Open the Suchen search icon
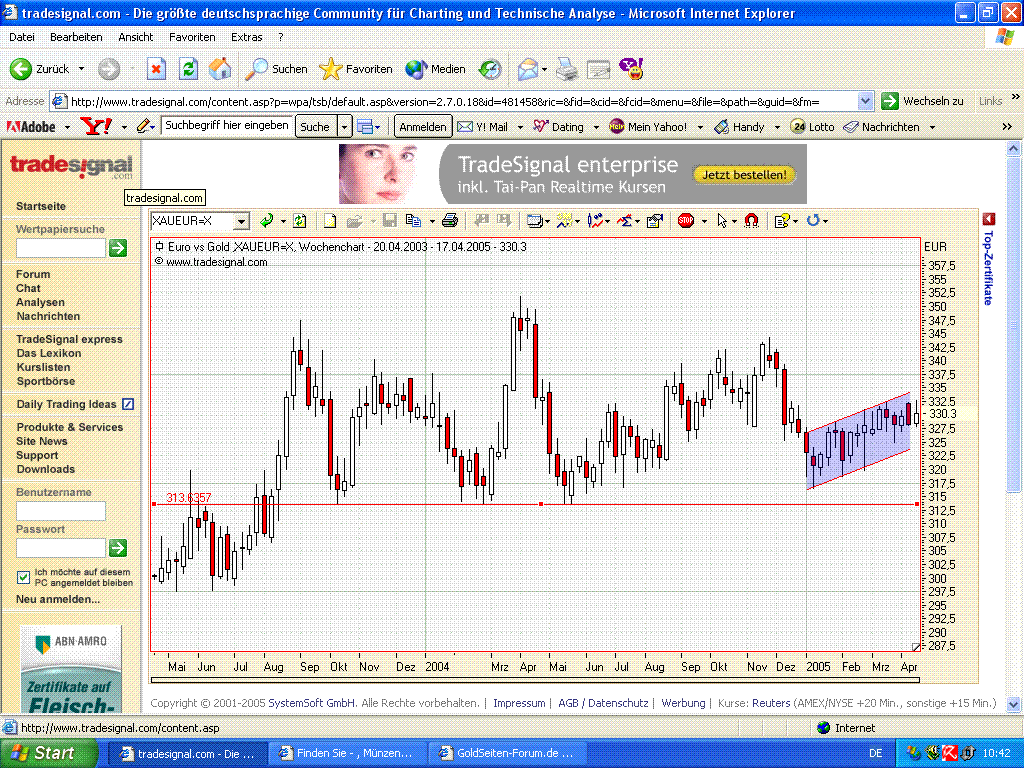 256,69
